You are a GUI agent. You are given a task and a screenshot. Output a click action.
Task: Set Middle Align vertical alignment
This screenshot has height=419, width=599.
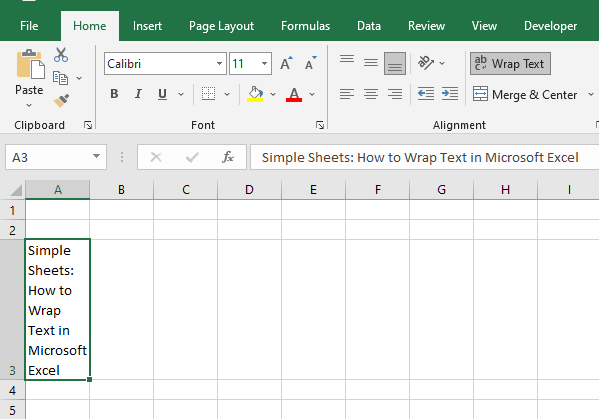(x=371, y=62)
